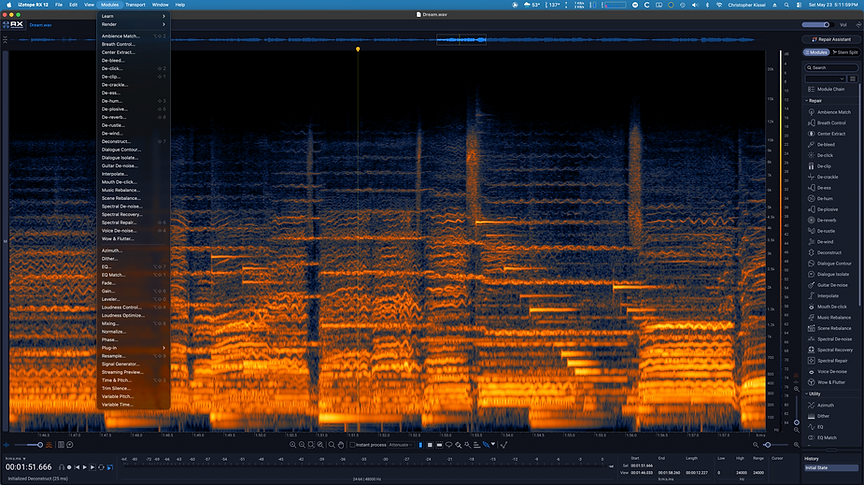Open Music Rebalance in the module panel
864x485 pixels.
point(834,317)
